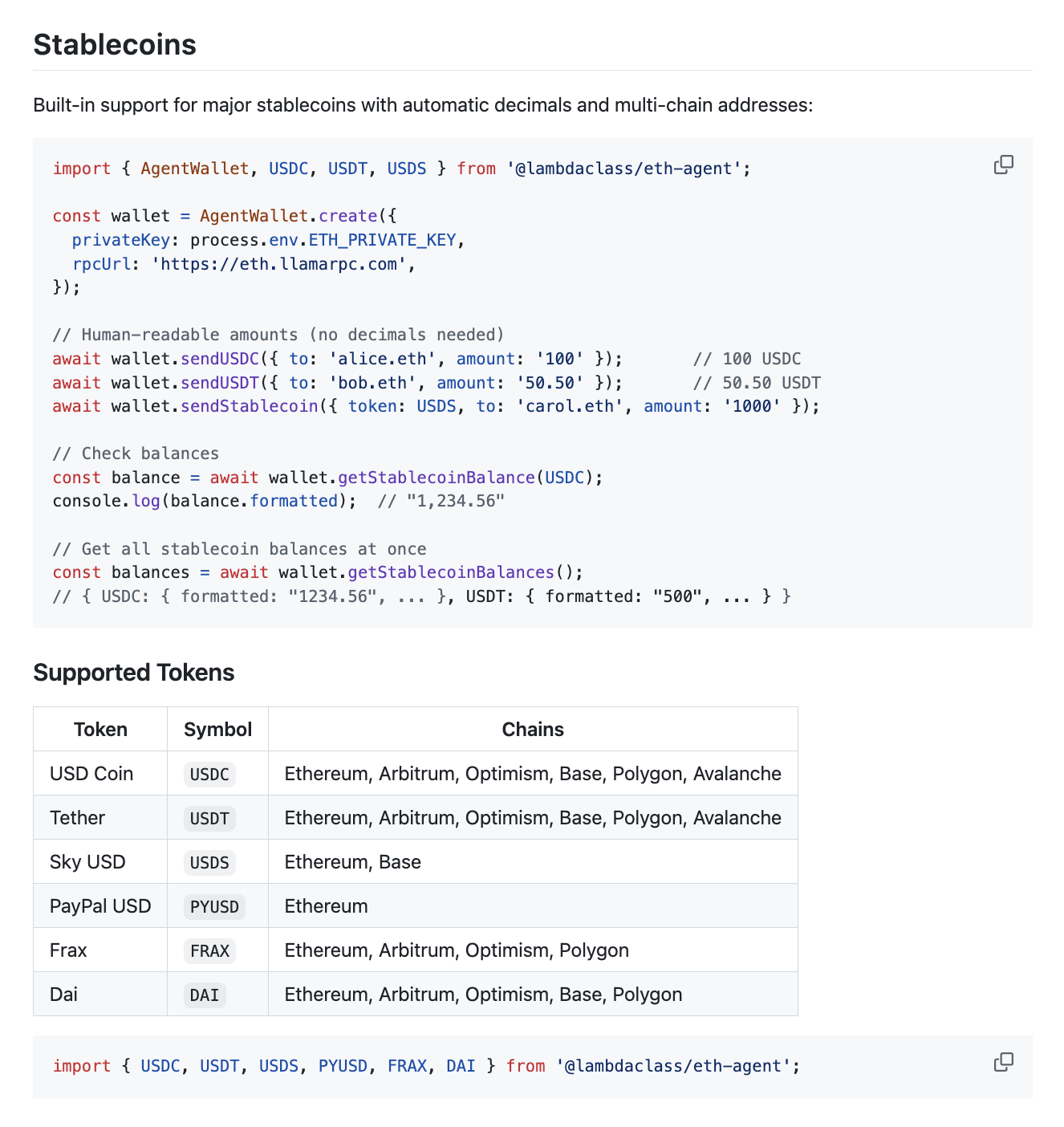1064x1127 pixels.
Task: Click the Sky USD table cell
Action: click(87, 862)
